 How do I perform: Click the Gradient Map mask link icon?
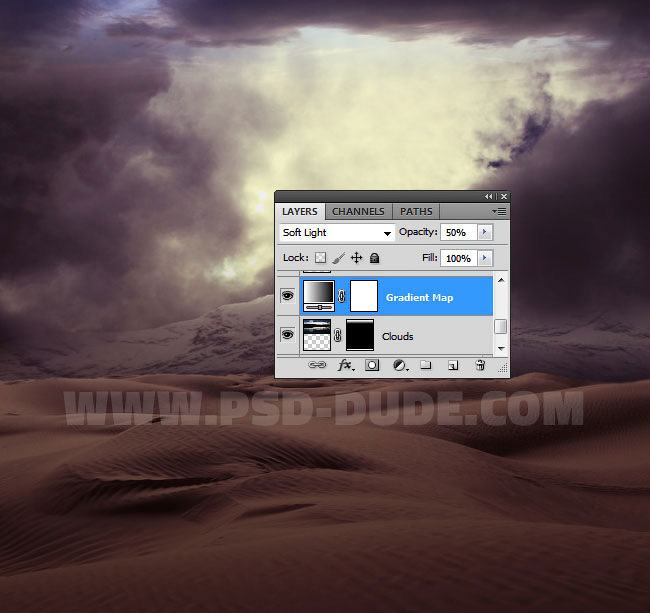(x=342, y=296)
